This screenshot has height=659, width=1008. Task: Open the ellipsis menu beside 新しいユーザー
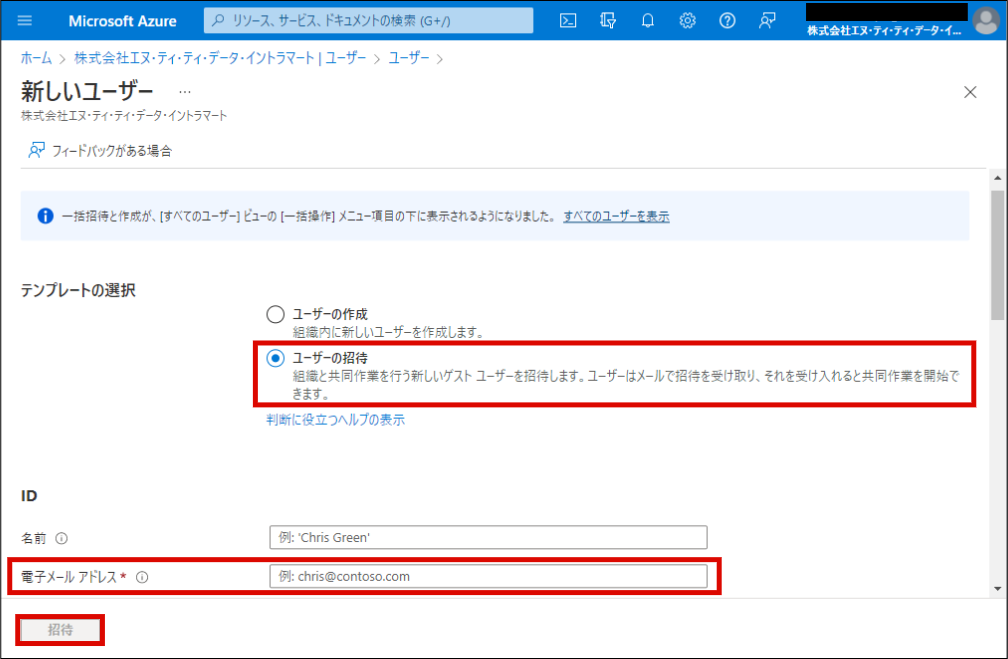[x=184, y=92]
